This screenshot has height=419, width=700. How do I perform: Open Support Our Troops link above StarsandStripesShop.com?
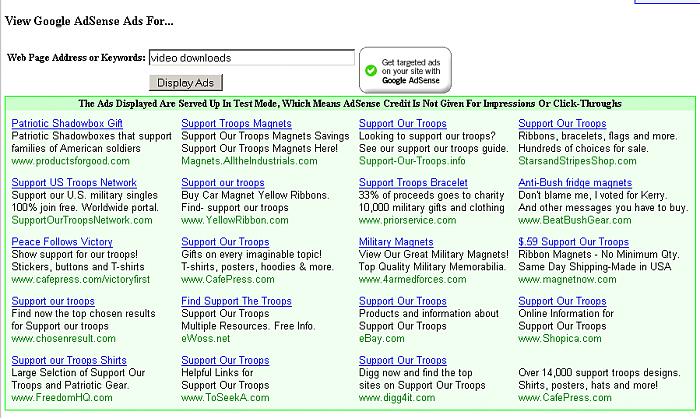coord(562,123)
